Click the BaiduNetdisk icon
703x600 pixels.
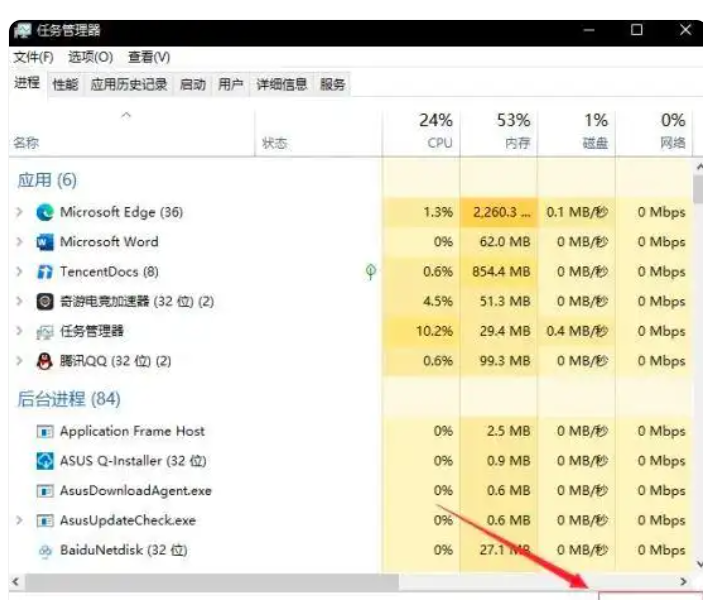pos(44,551)
